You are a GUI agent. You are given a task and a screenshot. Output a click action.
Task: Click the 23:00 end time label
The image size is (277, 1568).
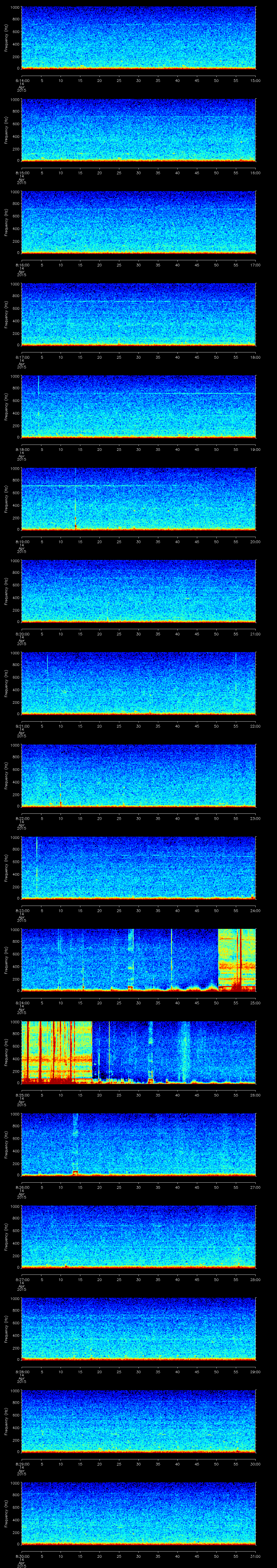point(256,818)
